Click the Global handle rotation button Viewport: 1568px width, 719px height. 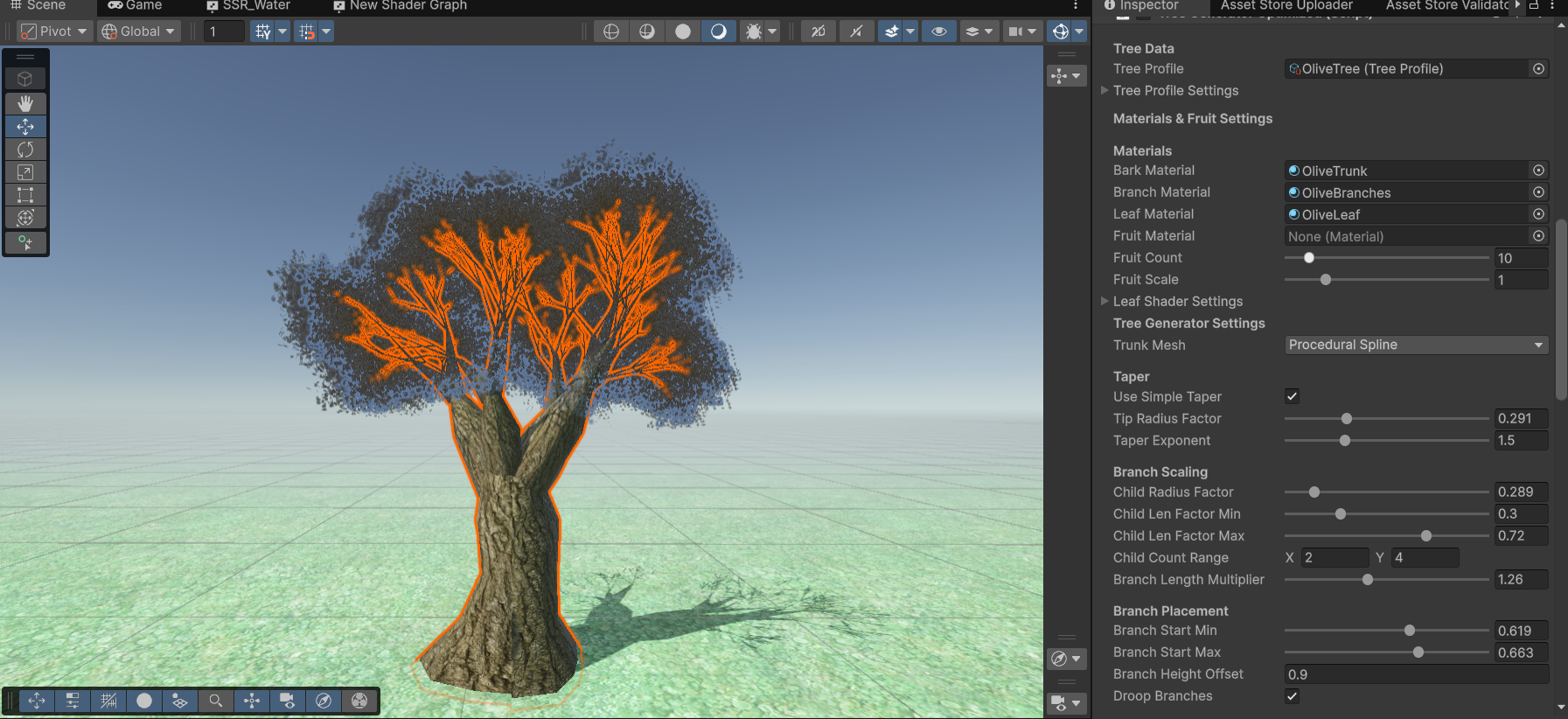[138, 31]
